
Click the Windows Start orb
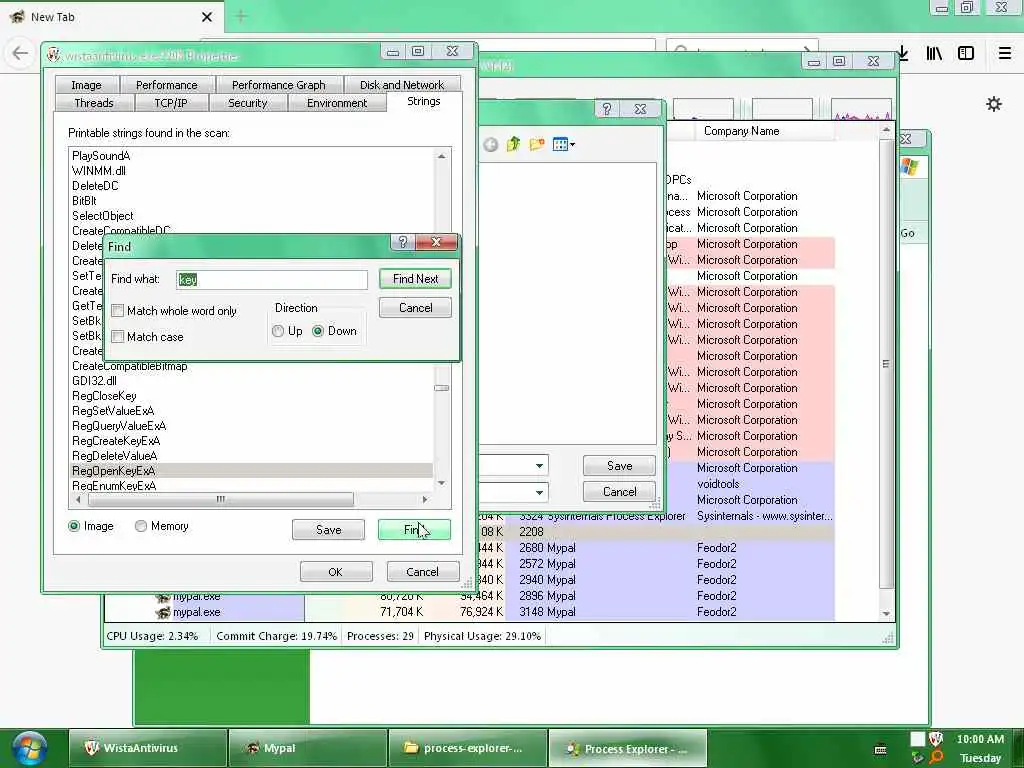[x=29, y=748]
